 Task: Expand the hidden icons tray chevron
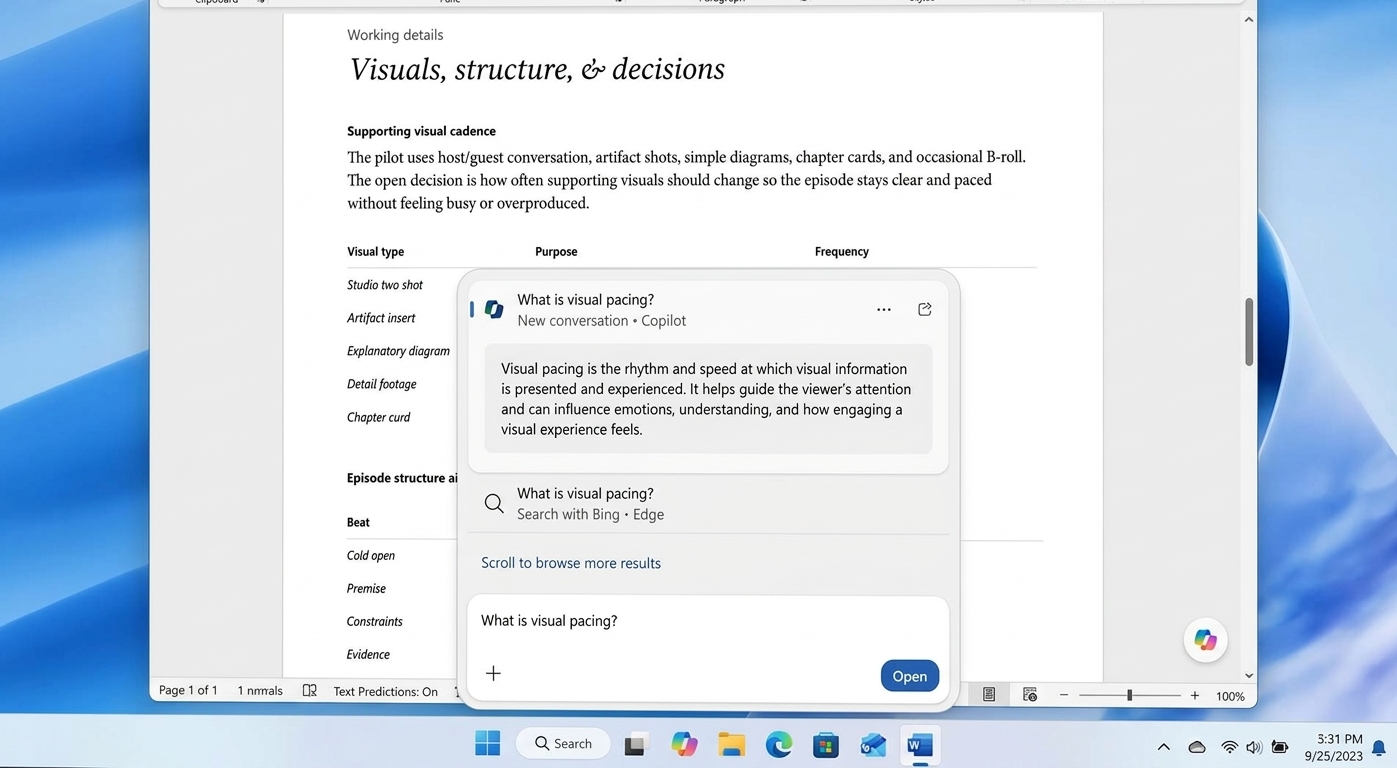pyautogui.click(x=1164, y=747)
